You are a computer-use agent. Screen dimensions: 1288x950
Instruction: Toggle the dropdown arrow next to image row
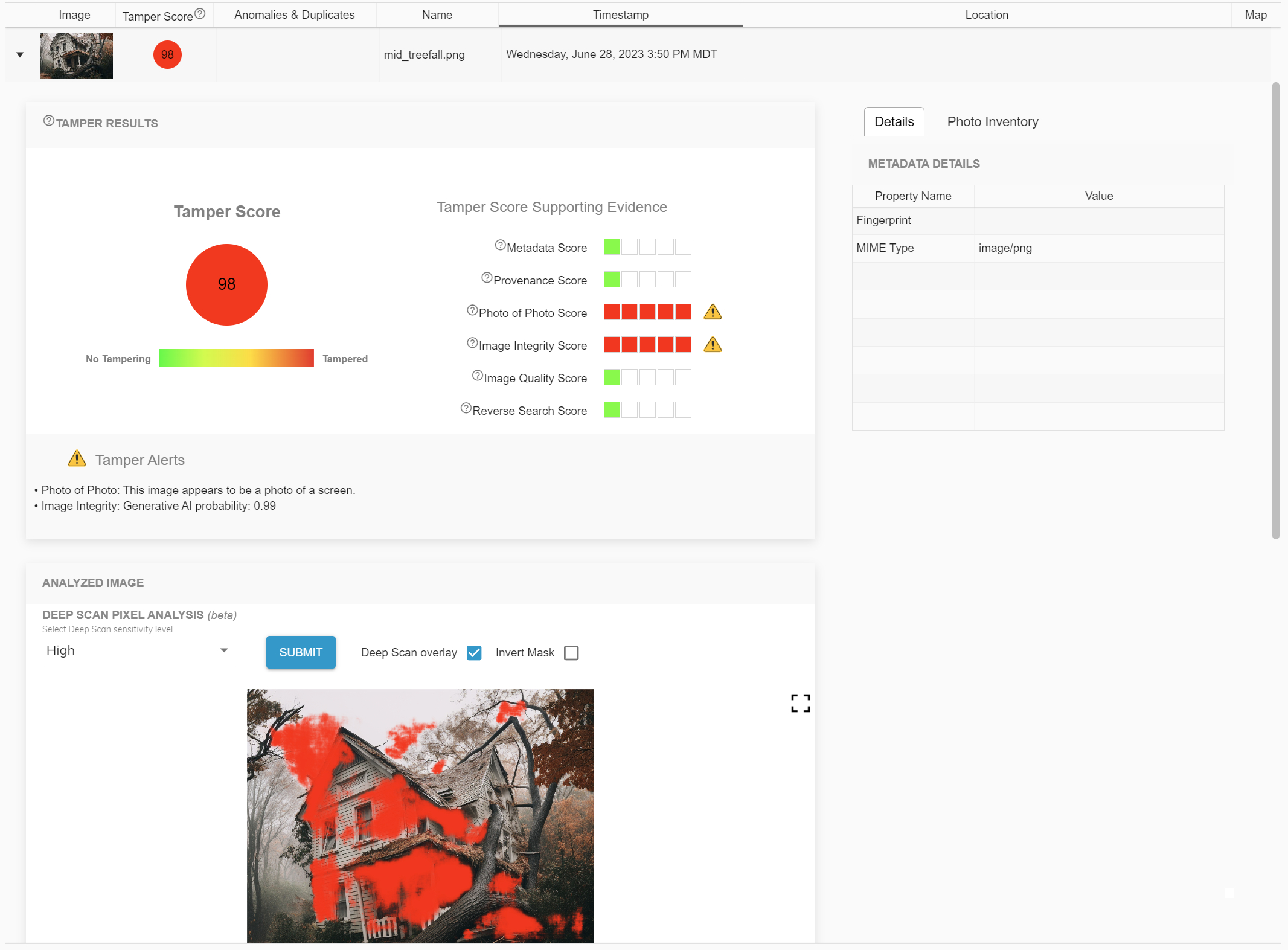19,54
